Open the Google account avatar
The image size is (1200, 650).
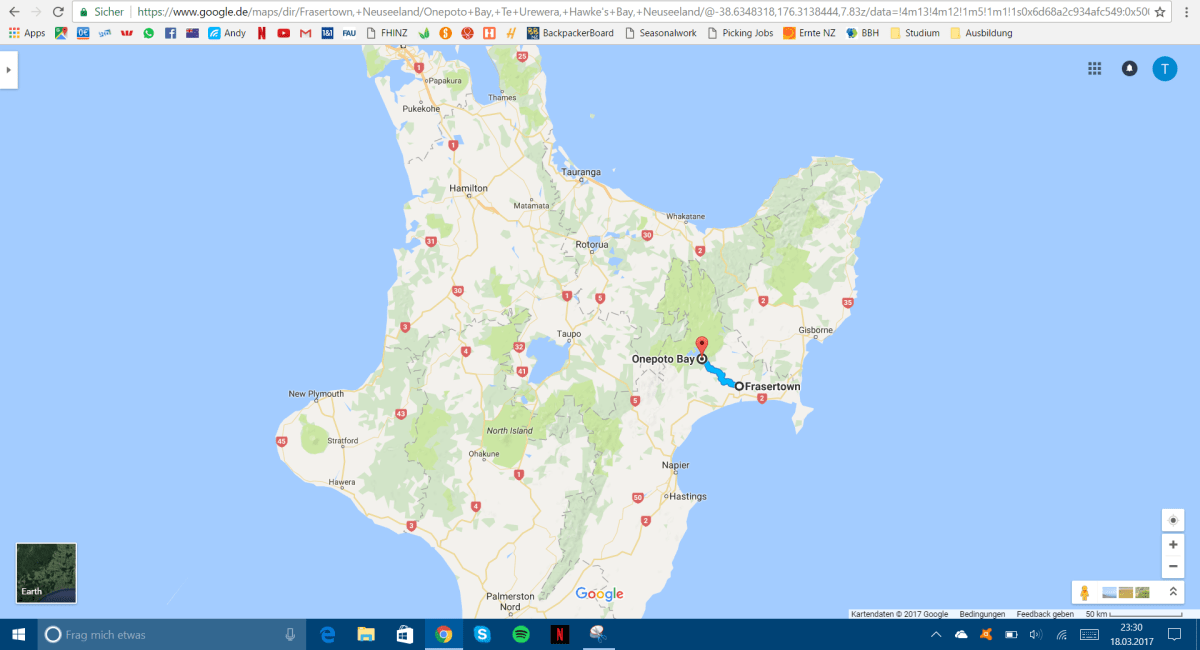tap(1164, 69)
